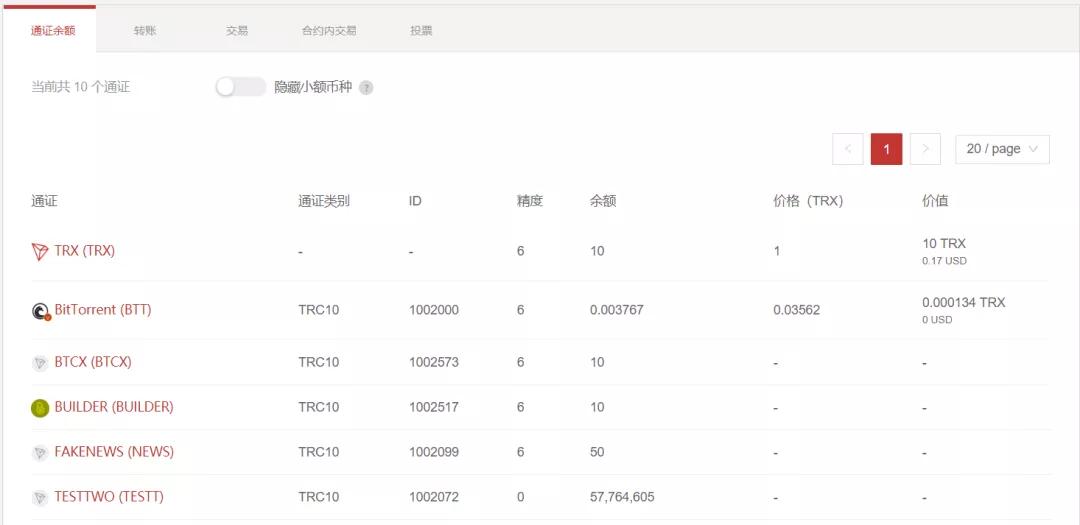Click the 通证类别 column header
Viewport: 1080px width, 525px height.
pyautogui.click(x=324, y=201)
